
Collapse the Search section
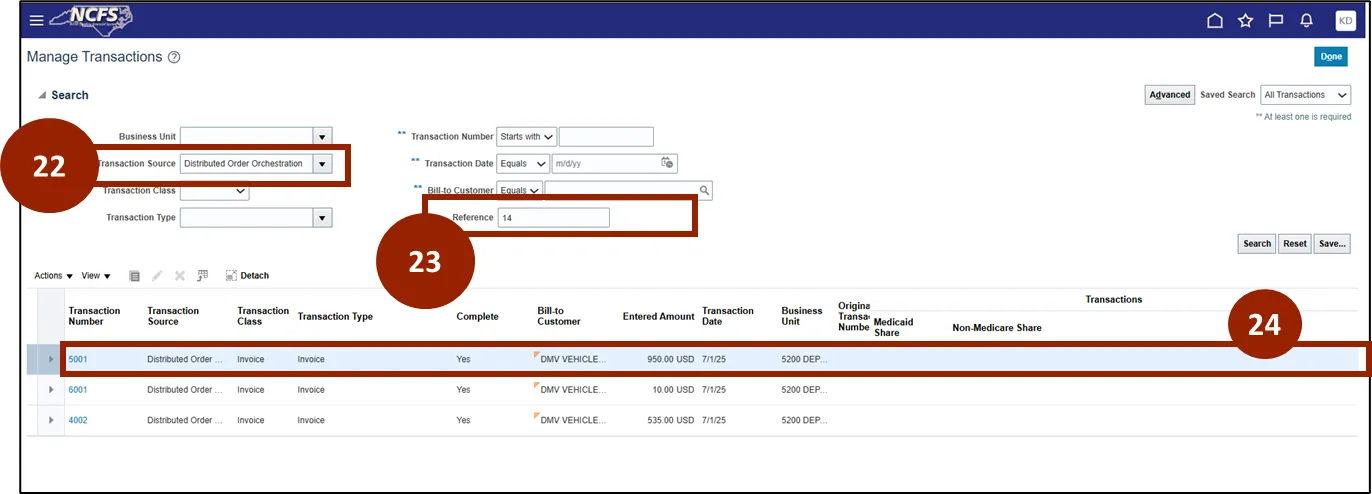[42, 96]
